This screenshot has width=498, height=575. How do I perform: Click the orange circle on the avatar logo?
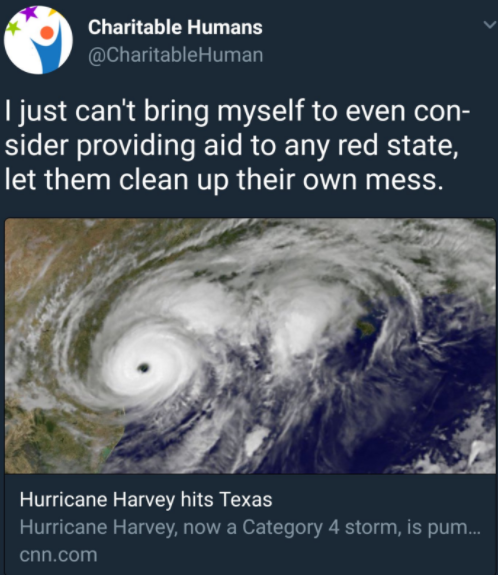[47, 33]
